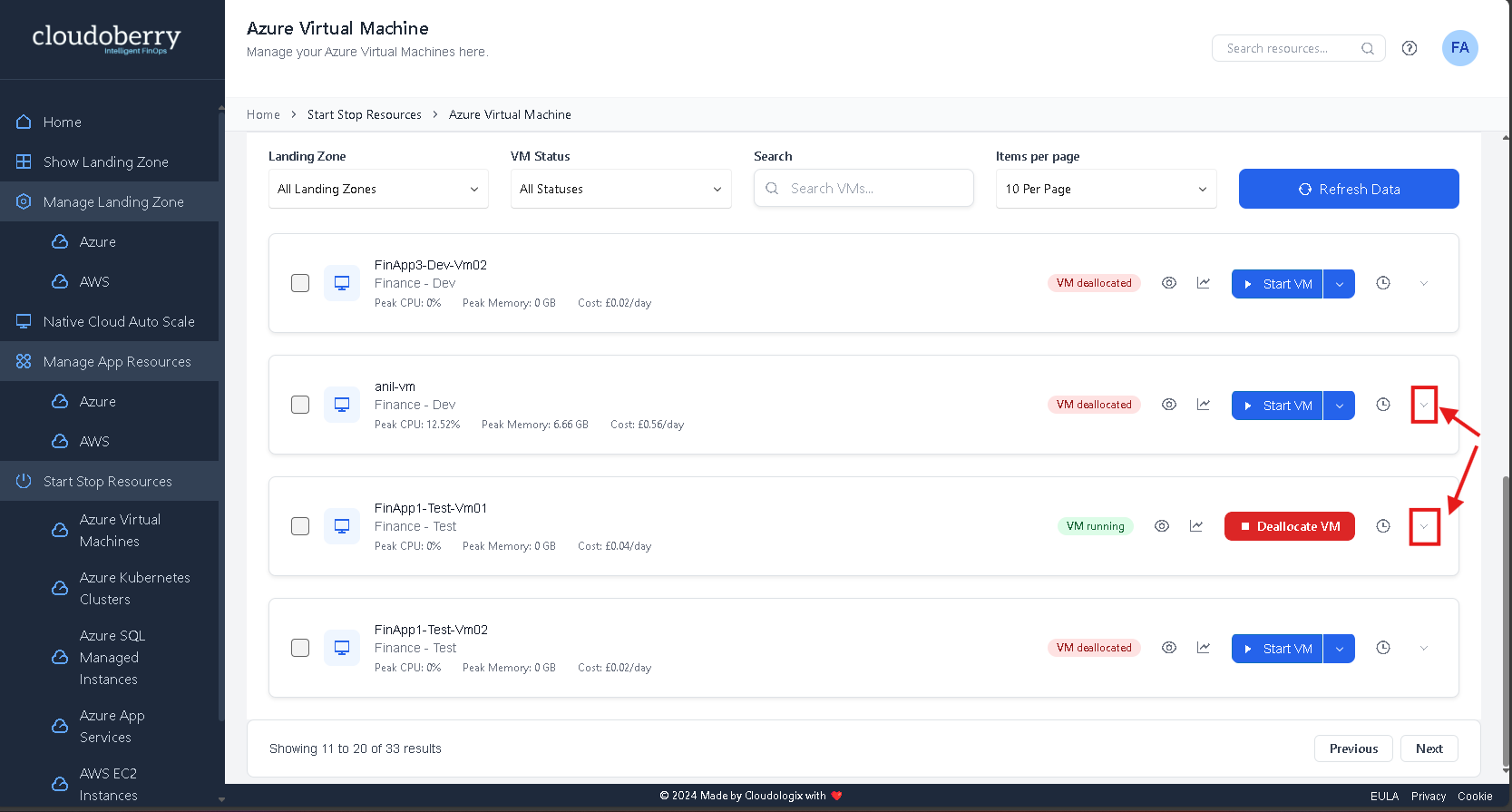Expand the FinApp1-Test-Vm02 row details

1424,649
